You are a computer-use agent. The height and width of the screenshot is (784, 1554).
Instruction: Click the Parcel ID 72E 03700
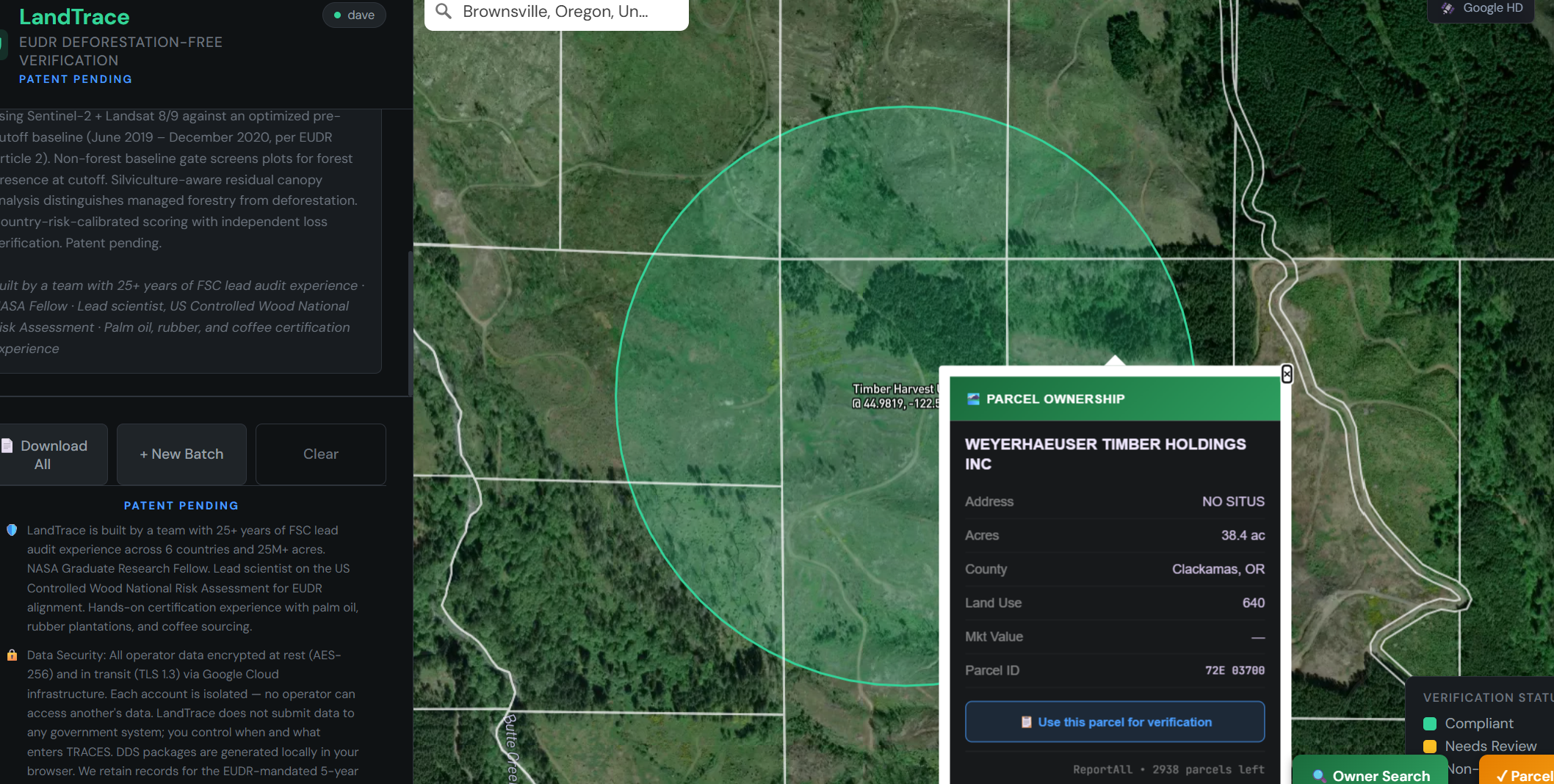1235,670
